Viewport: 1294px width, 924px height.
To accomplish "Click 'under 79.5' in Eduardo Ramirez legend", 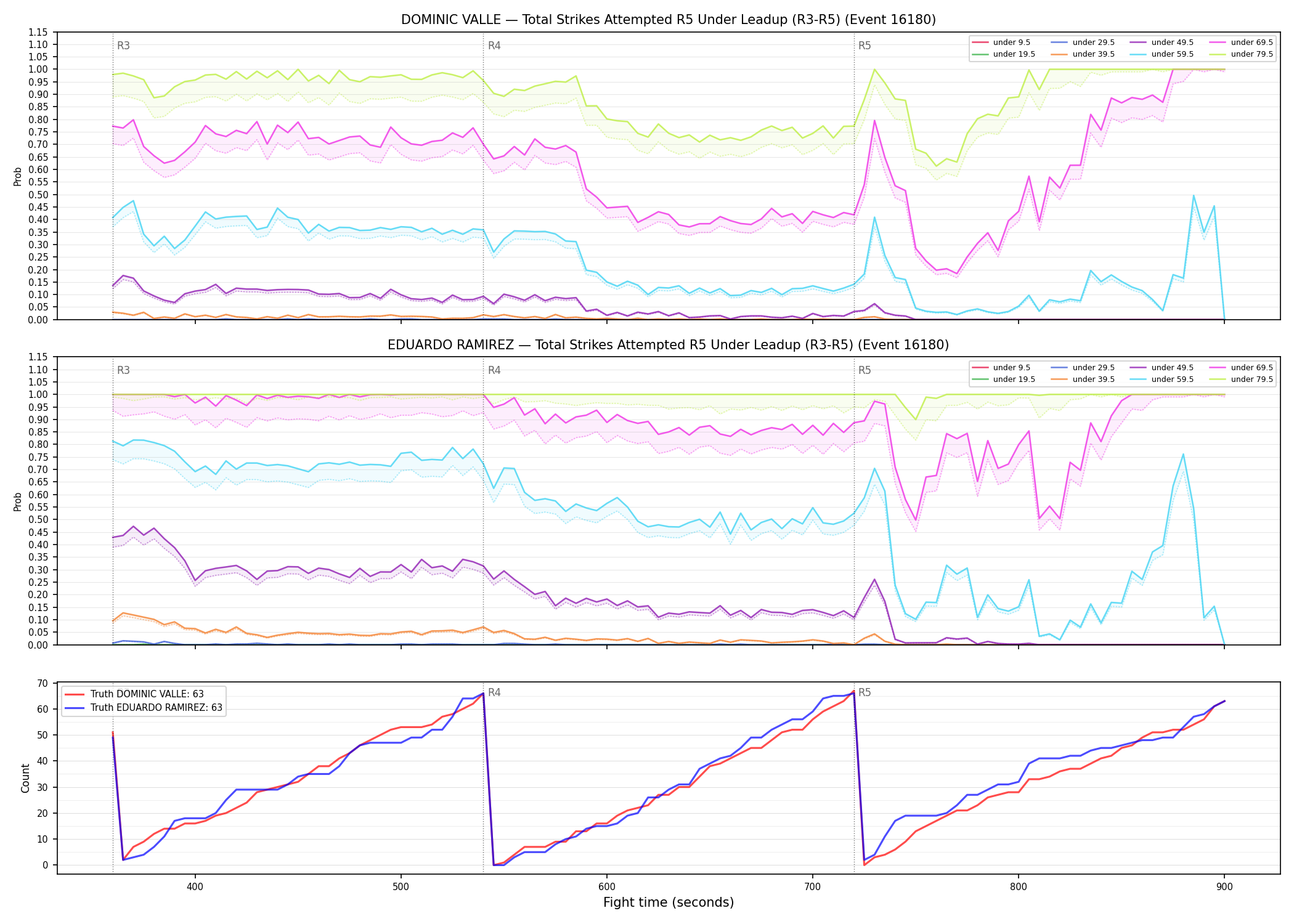I will pyautogui.click(x=1252, y=379).
